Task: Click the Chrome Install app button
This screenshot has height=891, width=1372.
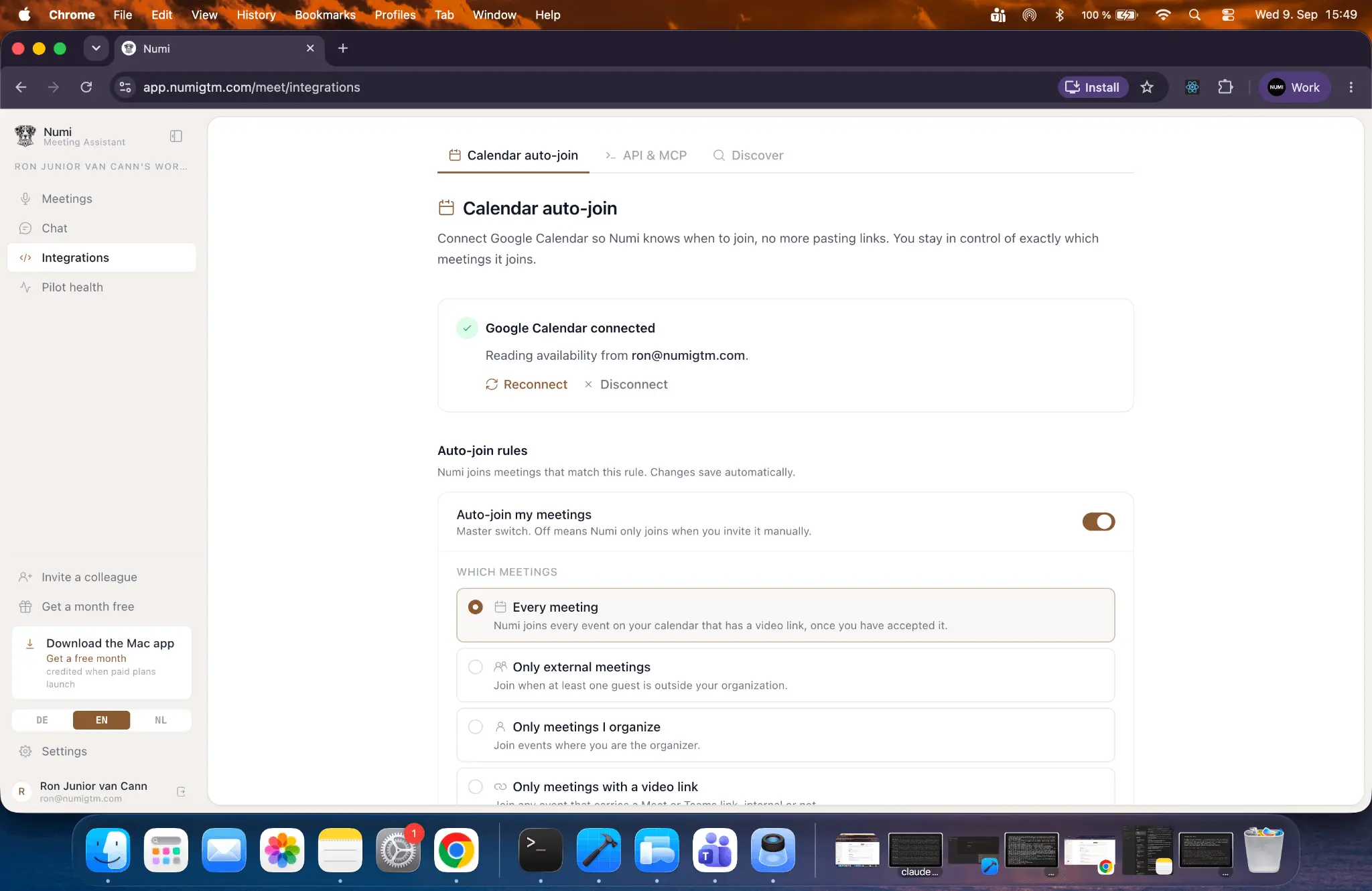Action: (x=1093, y=87)
